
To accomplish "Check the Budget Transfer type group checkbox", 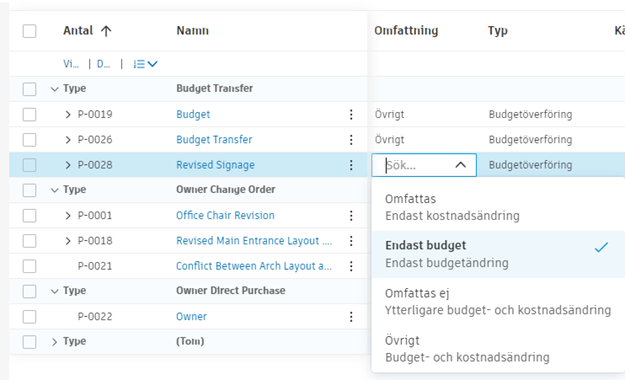I will [x=29, y=89].
